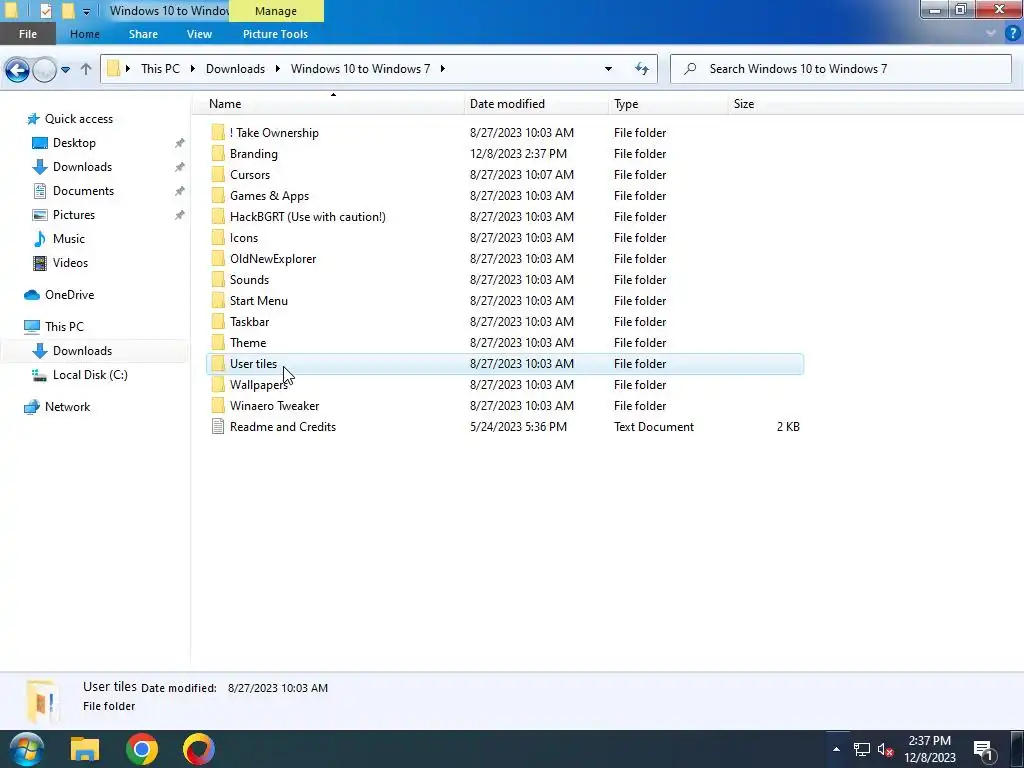Select the Branding folder icon

coord(218,153)
